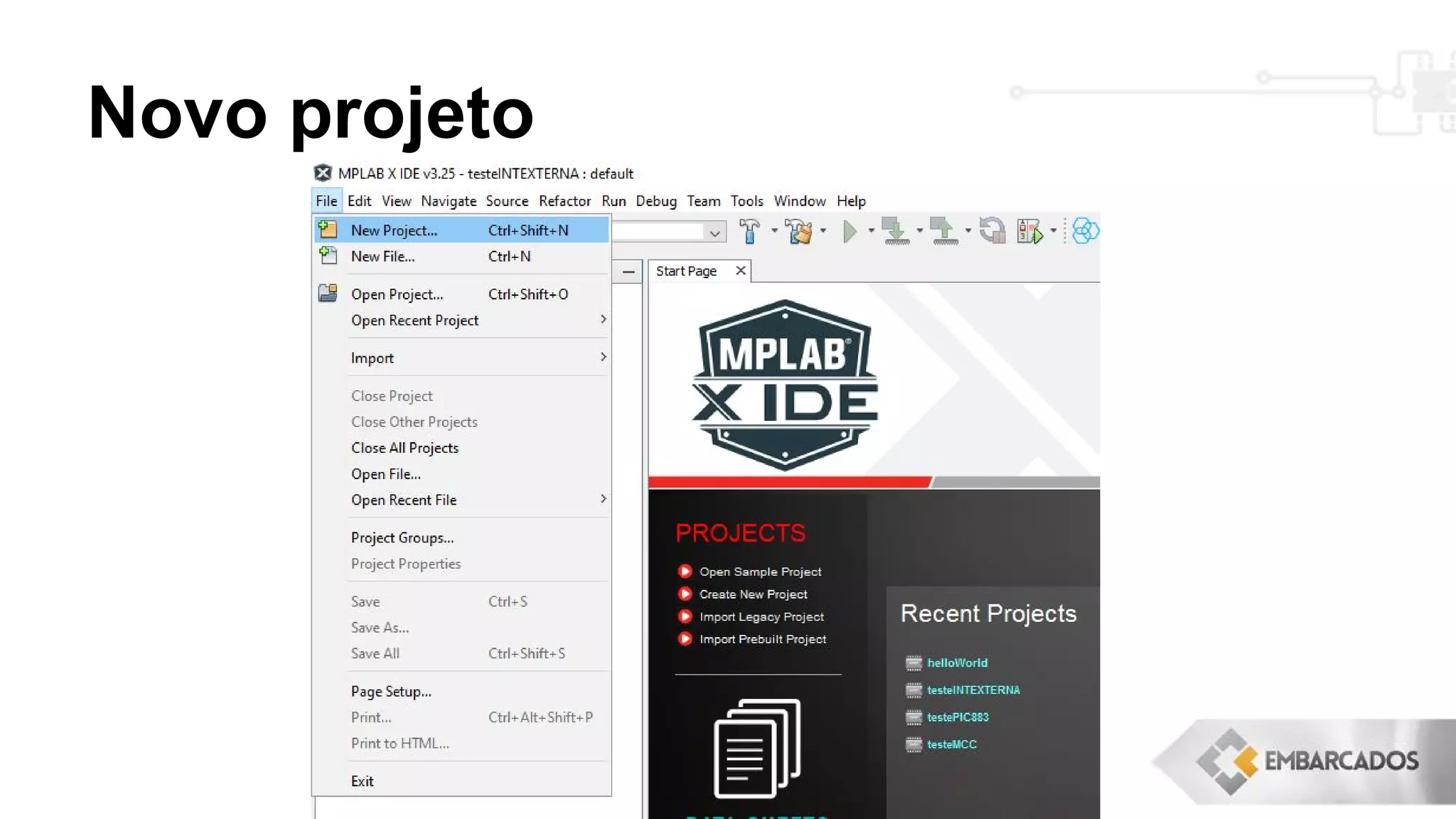Click red arrow beside Create New Project

click(685, 594)
